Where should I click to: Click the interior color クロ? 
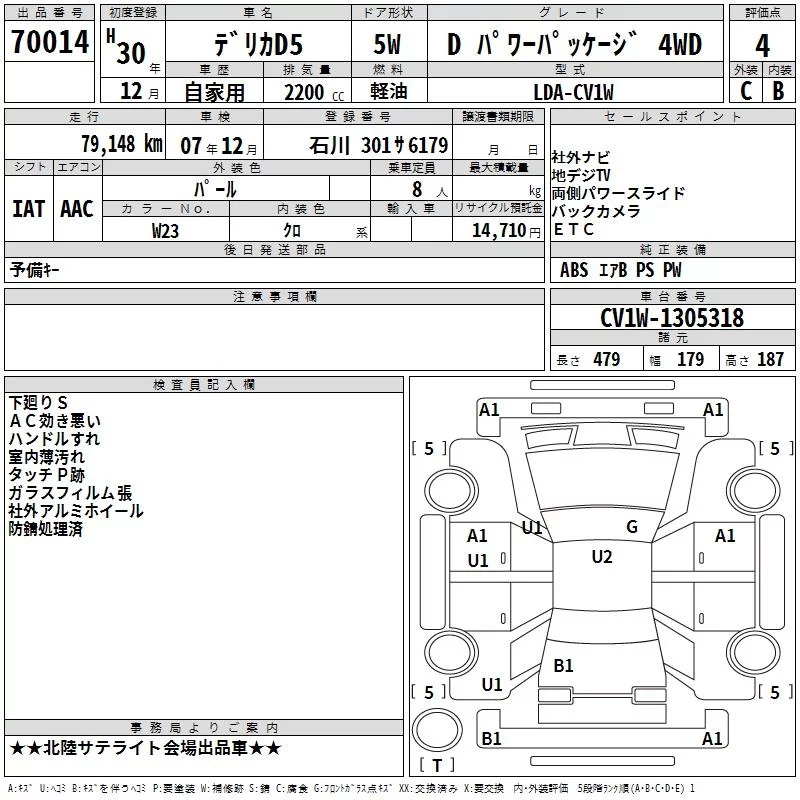pos(292,230)
